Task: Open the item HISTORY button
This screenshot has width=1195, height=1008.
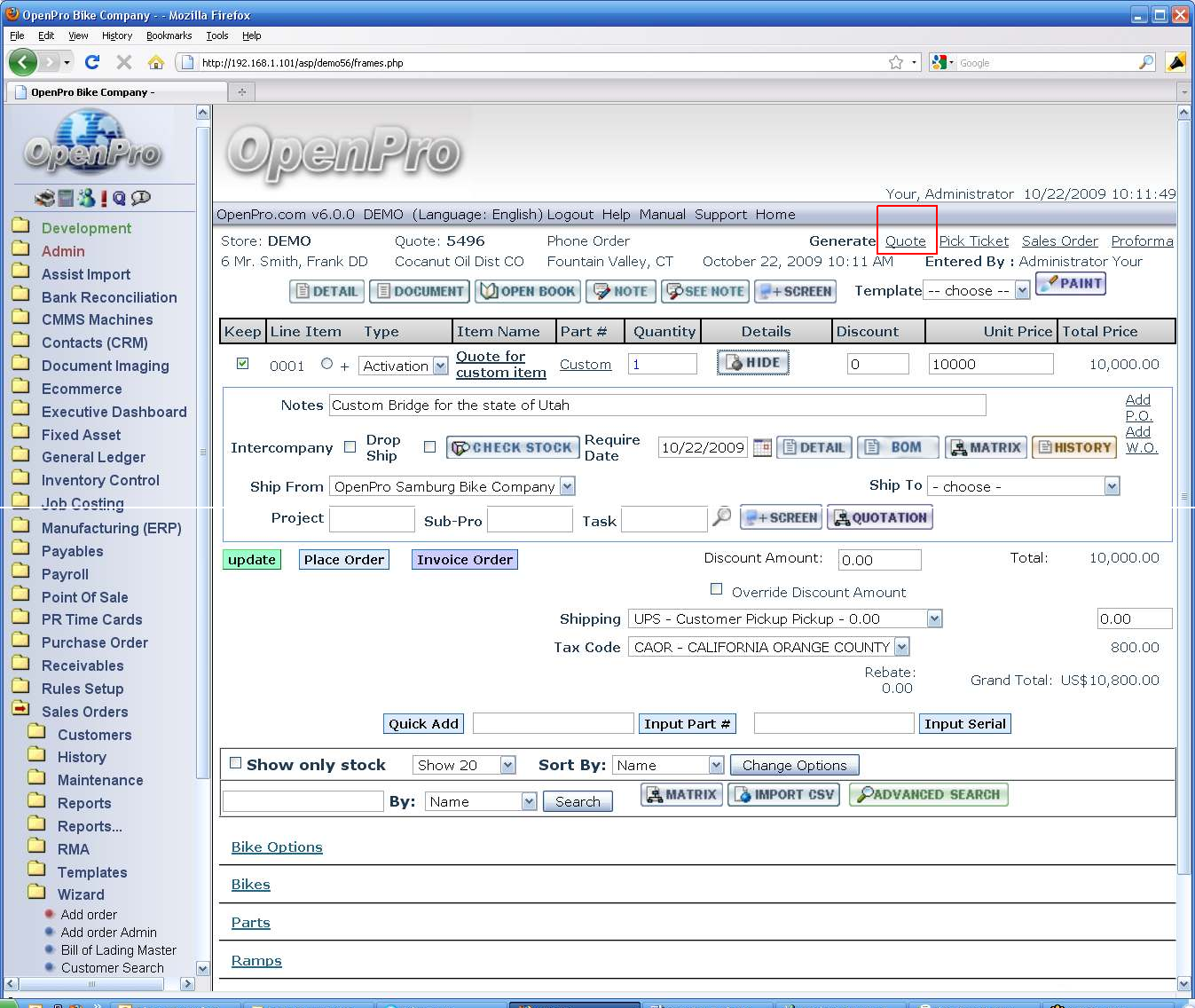Action: click(x=1074, y=447)
